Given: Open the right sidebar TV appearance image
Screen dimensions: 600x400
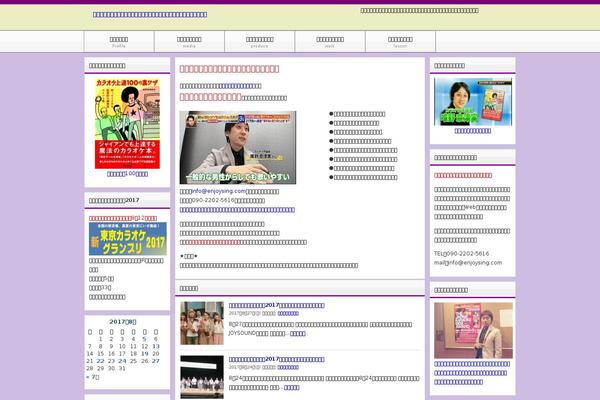Looking at the screenshot, I should point(473,102).
